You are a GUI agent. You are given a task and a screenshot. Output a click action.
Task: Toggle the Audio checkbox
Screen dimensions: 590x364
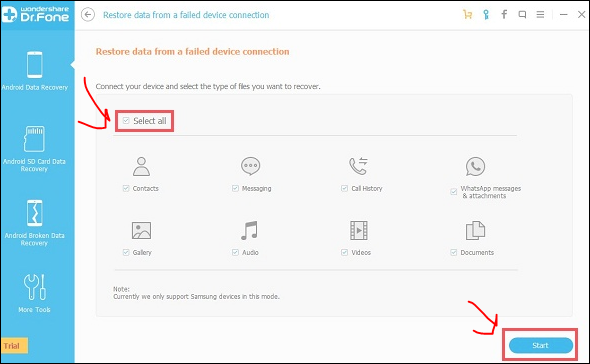pos(235,252)
